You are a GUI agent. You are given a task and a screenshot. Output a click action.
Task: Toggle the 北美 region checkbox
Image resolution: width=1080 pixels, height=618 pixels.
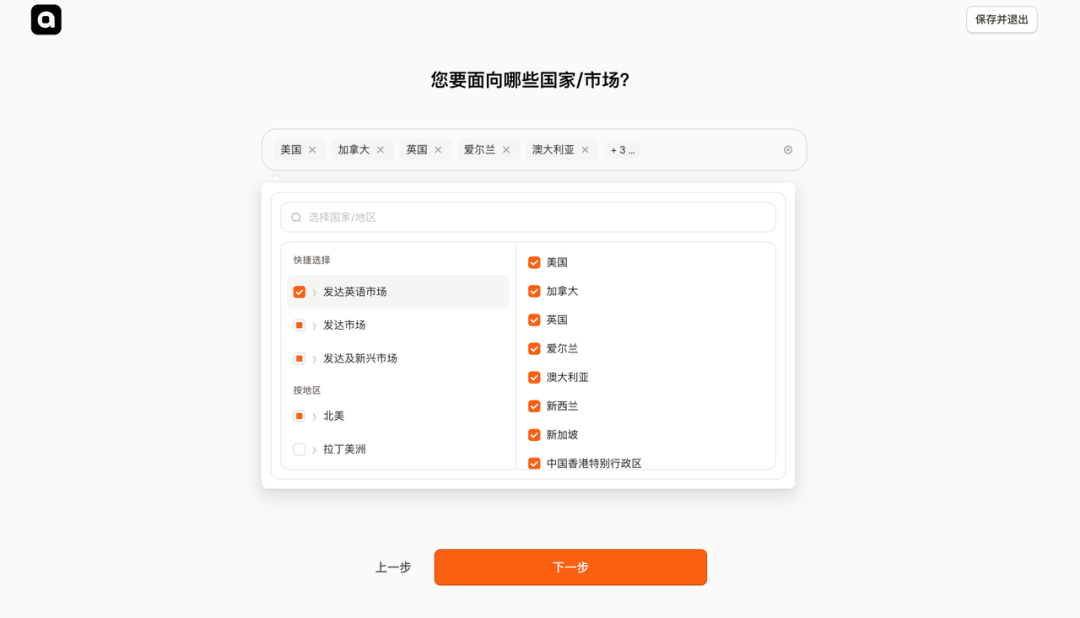click(x=299, y=416)
